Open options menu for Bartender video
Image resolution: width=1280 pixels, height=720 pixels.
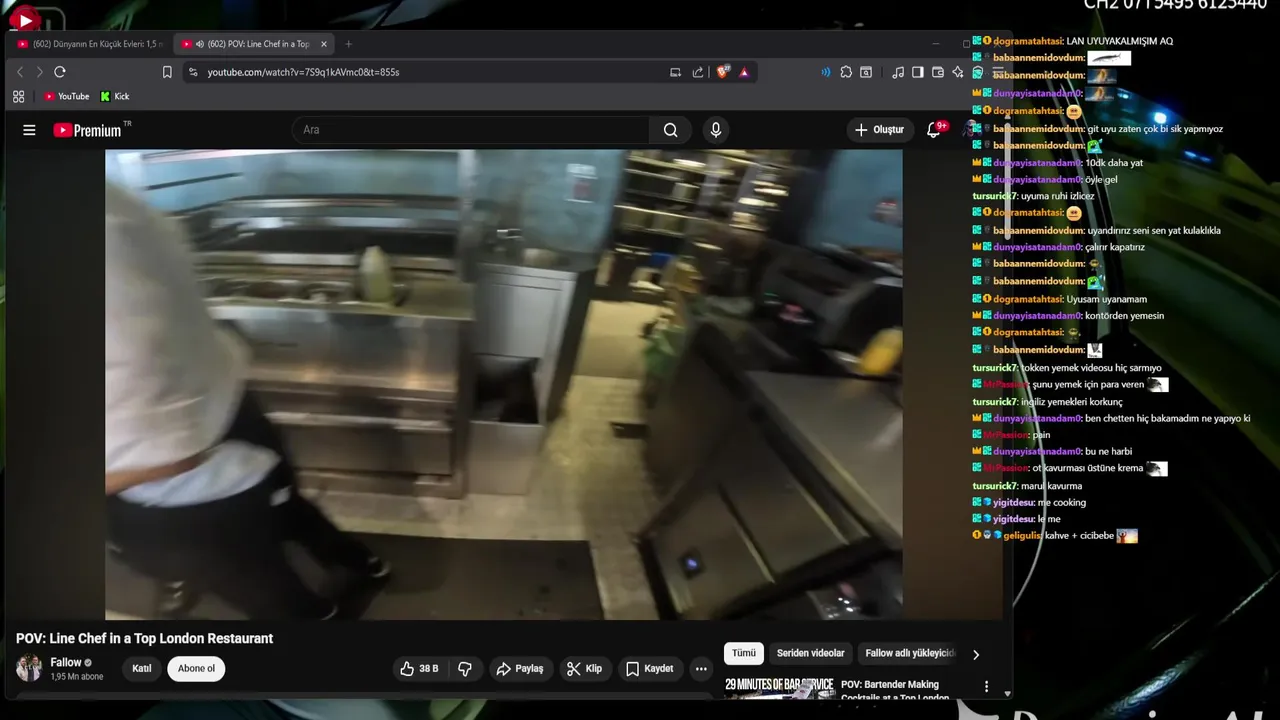pyautogui.click(x=986, y=686)
